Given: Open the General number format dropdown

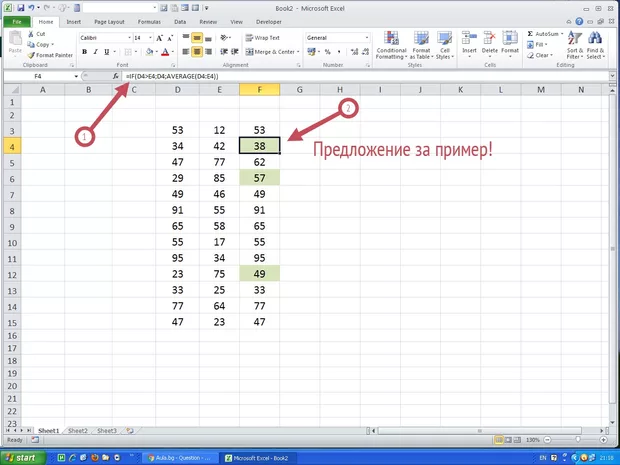Looking at the screenshot, I should (367, 38).
